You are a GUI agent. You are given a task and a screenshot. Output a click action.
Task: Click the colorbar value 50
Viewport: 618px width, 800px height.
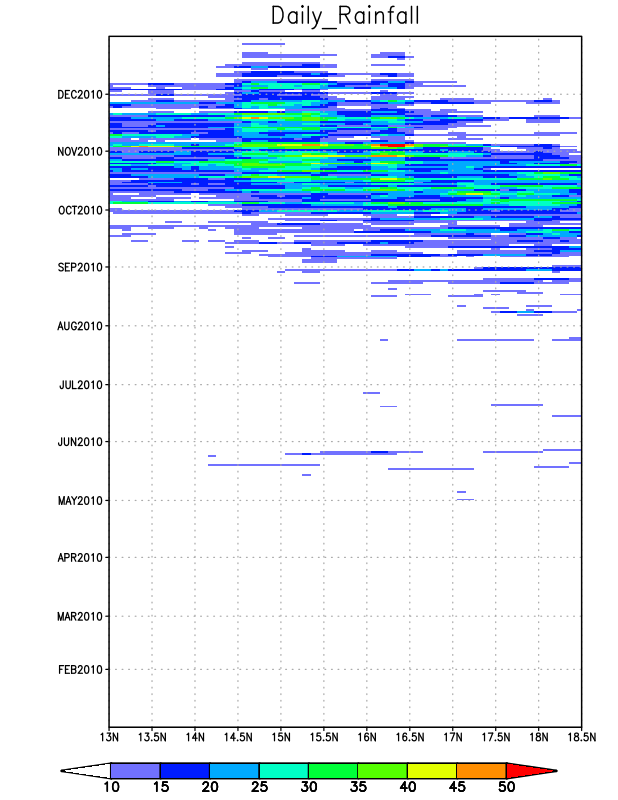[506, 787]
